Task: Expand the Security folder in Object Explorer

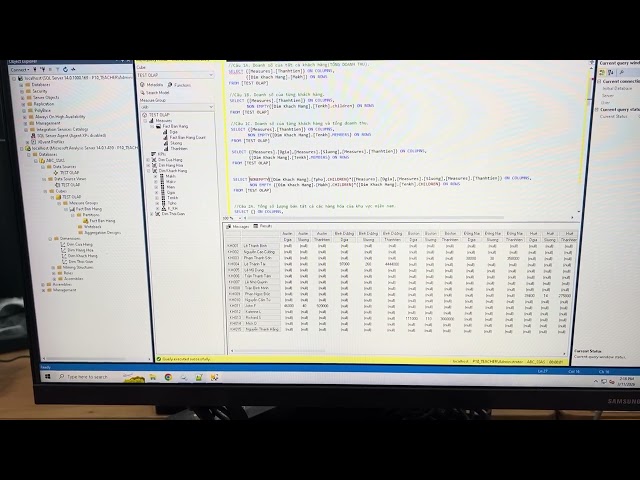Action: (22, 91)
